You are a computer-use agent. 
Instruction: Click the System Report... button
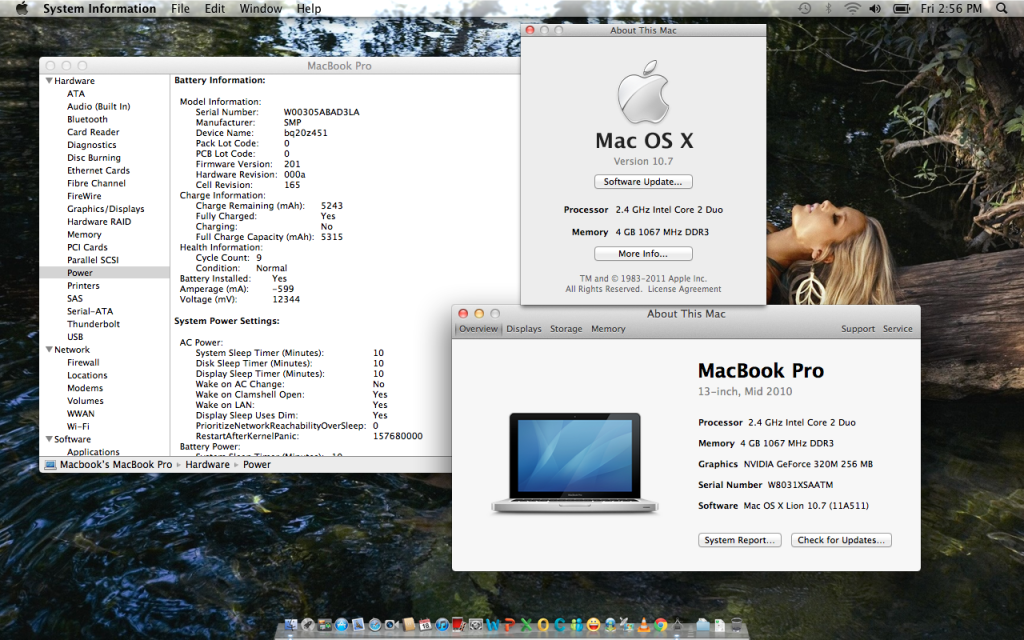click(x=740, y=540)
